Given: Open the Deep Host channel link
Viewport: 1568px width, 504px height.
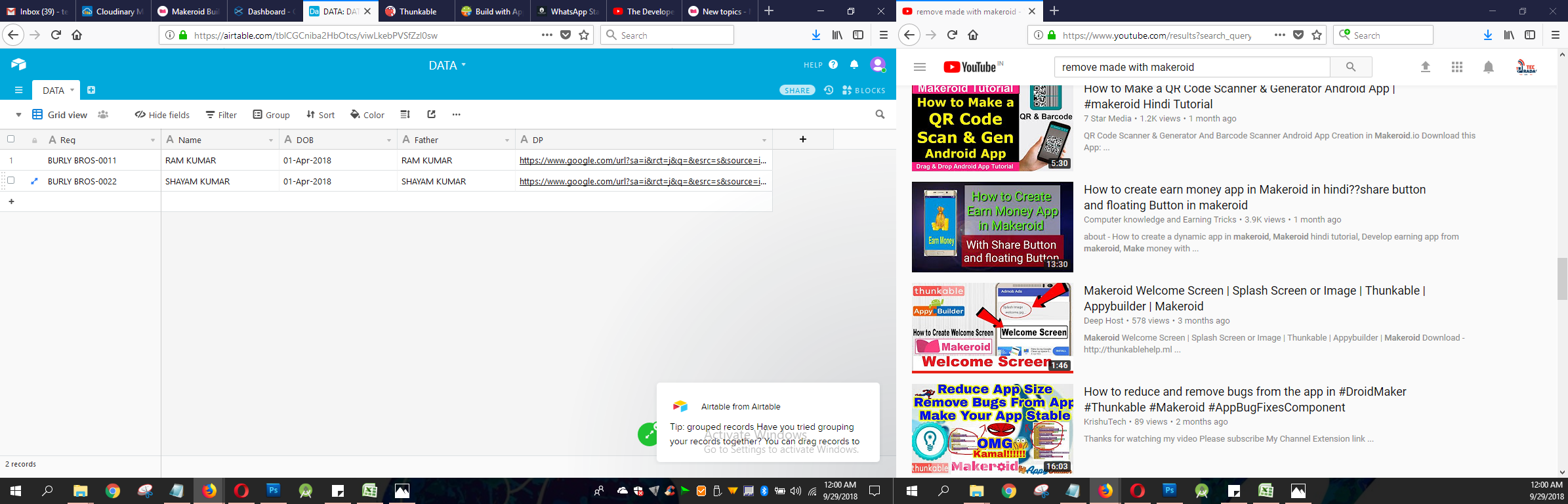Looking at the screenshot, I should coord(1104,321).
